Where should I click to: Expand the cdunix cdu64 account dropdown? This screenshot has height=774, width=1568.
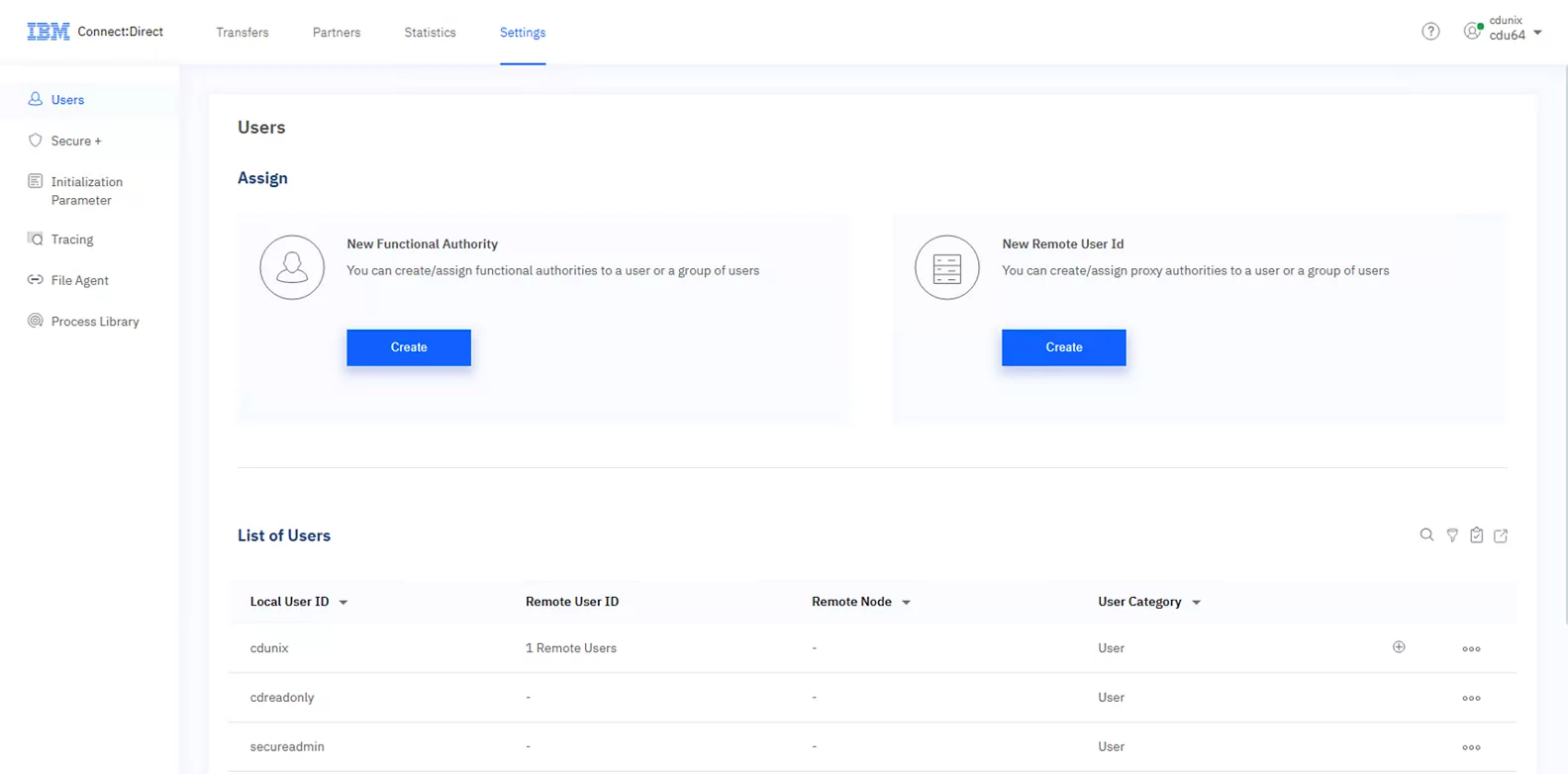[x=1537, y=33]
